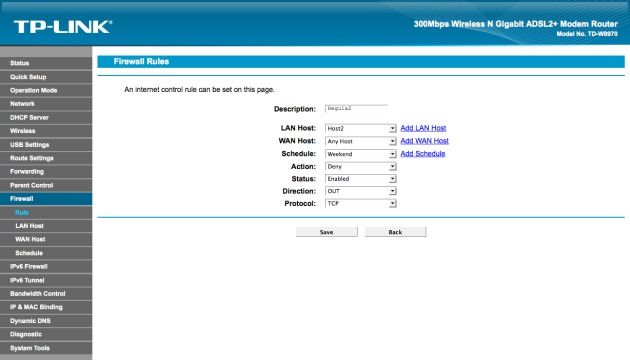Open Quick Setup in sidebar
Screen dimensions: 630x360
pos(46,77)
